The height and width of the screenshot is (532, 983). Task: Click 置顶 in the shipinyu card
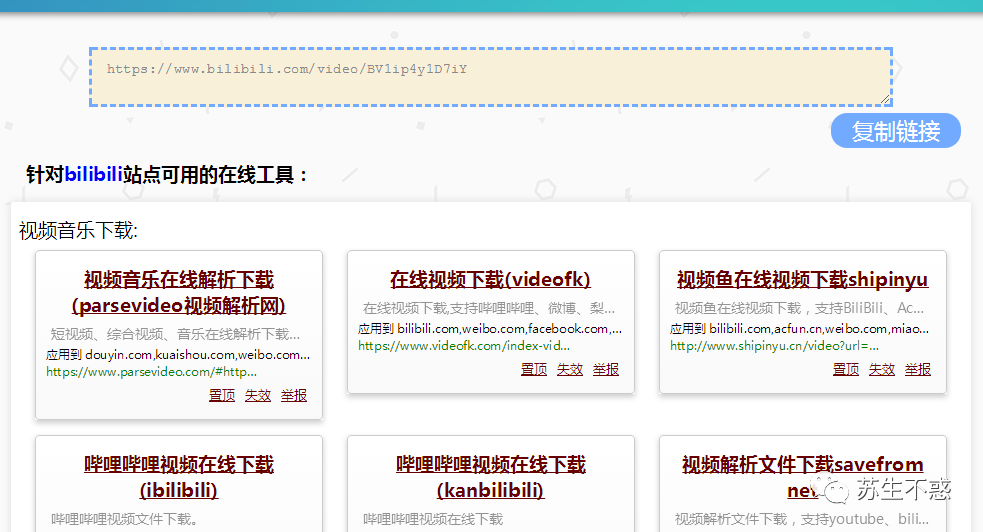pyautogui.click(x=846, y=369)
